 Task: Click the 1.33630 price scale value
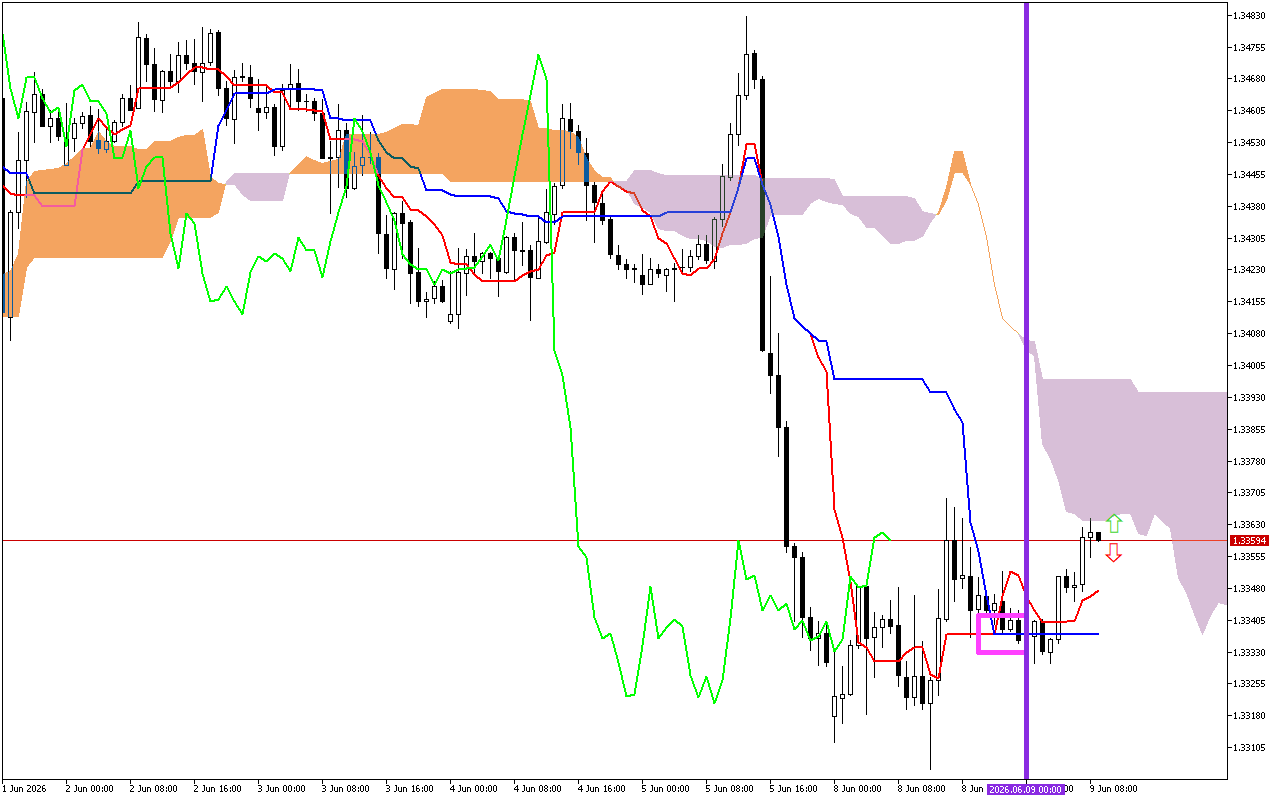point(1250,524)
